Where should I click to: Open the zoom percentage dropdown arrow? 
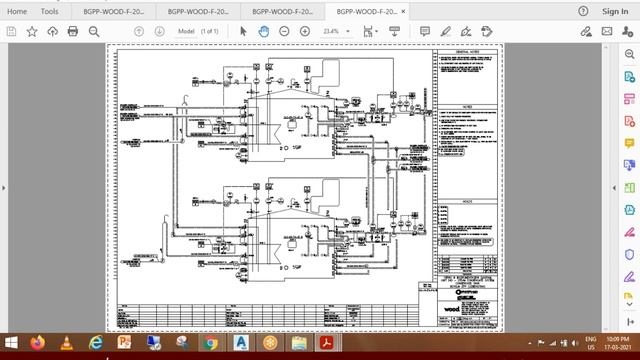coord(348,31)
